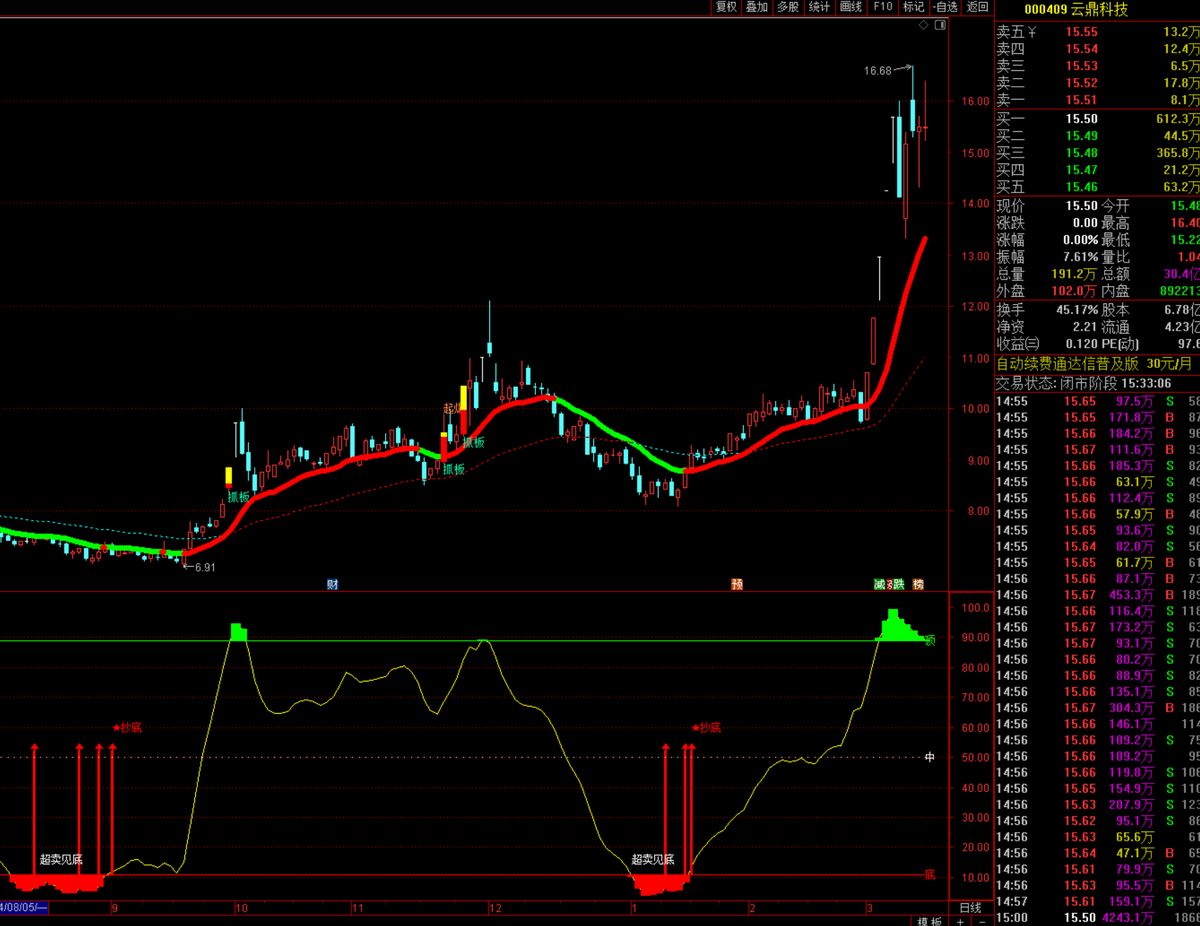Toggle the side panel layout icon
This screenshot has height=926, width=1200.
click(939, 25)
